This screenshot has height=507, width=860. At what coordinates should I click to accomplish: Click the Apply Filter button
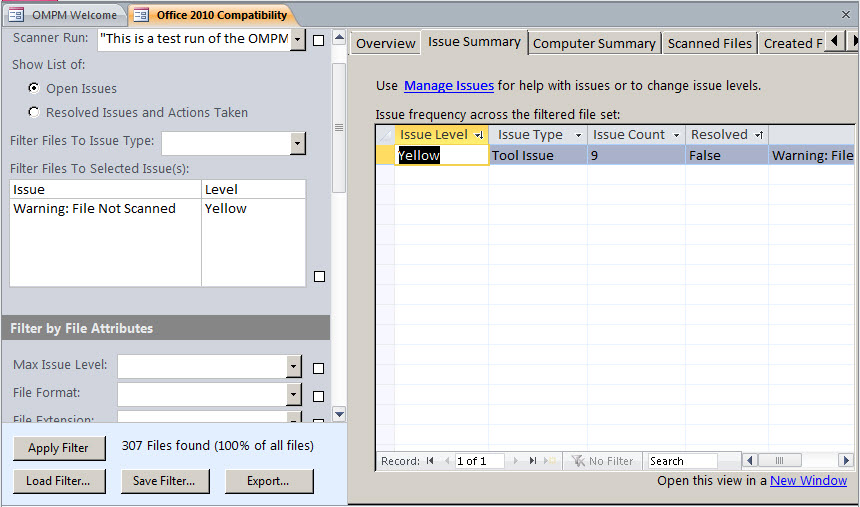(59, 448)
